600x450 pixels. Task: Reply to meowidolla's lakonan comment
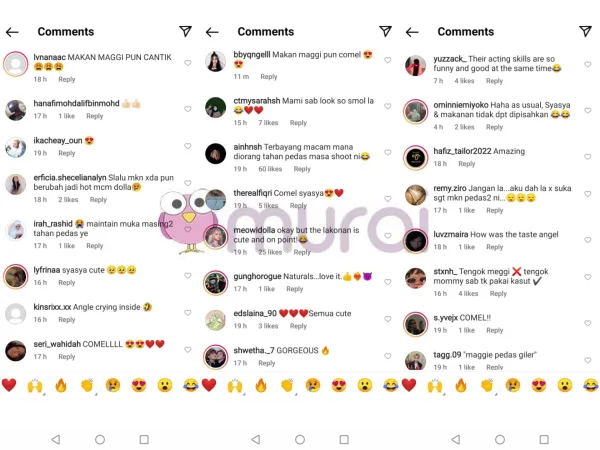coord(302,252)
